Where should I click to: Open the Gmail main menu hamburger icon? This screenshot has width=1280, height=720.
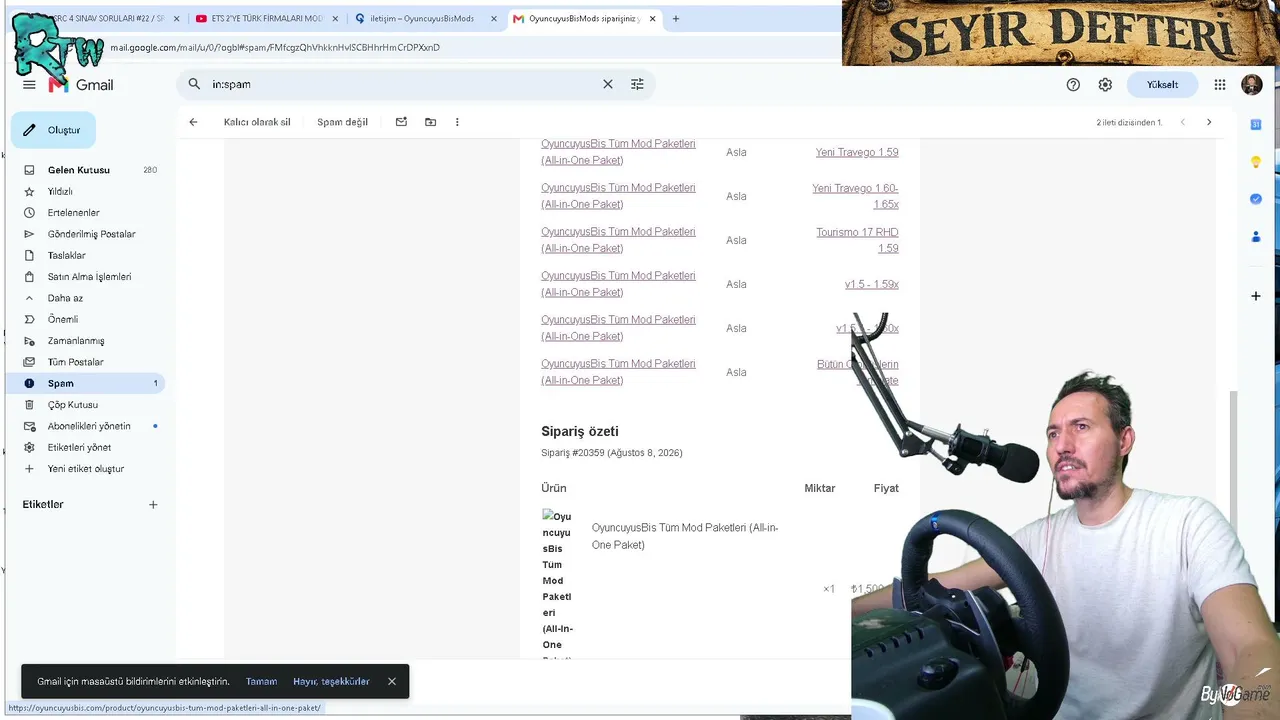coord(29,85)
